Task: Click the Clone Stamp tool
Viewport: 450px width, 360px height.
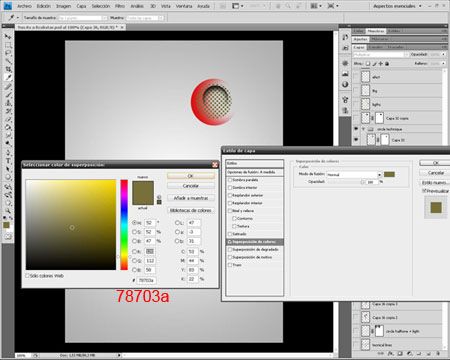Action: tap(8, 103)
